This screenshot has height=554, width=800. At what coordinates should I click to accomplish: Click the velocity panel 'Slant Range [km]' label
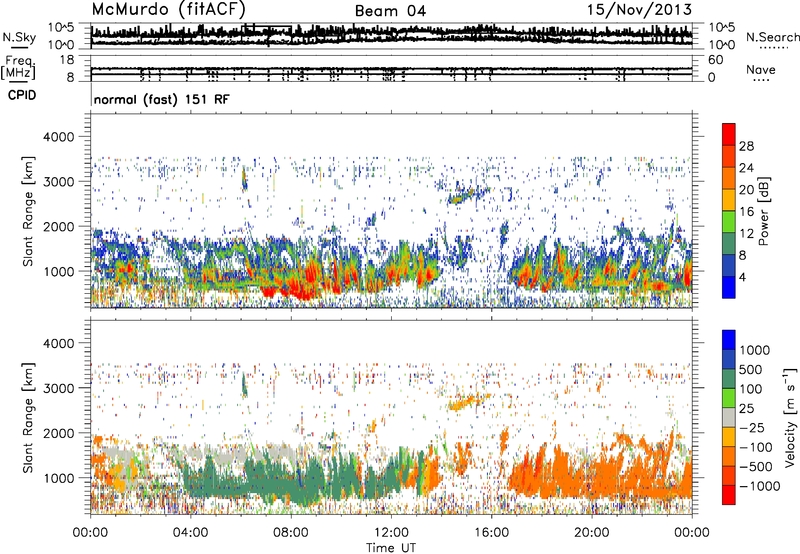(28, 417)
